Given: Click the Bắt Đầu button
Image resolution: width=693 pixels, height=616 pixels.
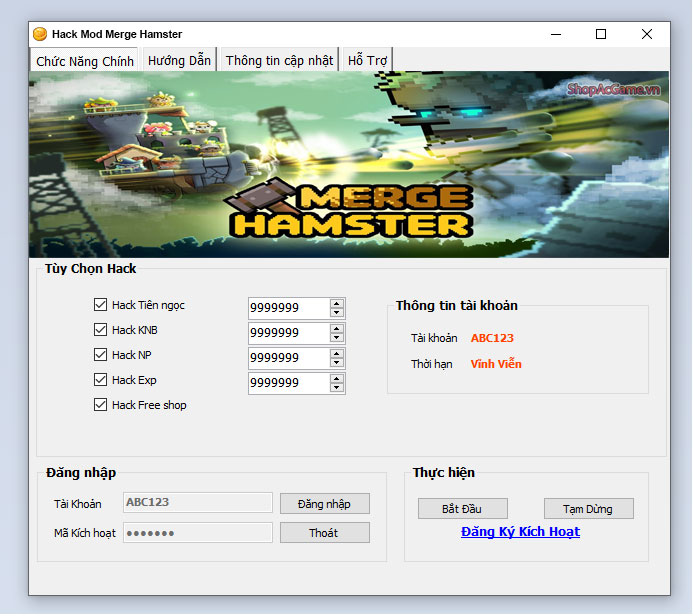Looking at the screenshot, I should pos(462,509).
